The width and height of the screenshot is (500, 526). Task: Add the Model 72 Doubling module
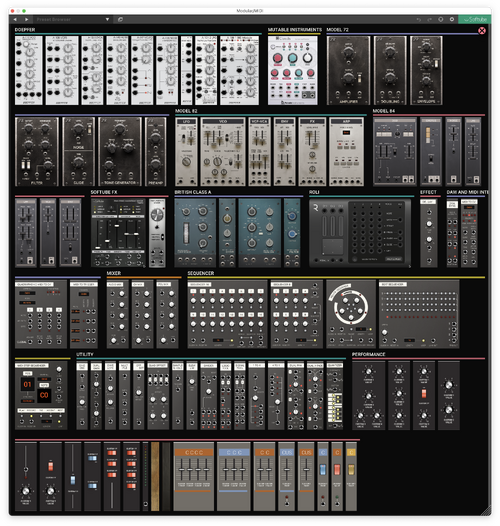click(390, 70)
